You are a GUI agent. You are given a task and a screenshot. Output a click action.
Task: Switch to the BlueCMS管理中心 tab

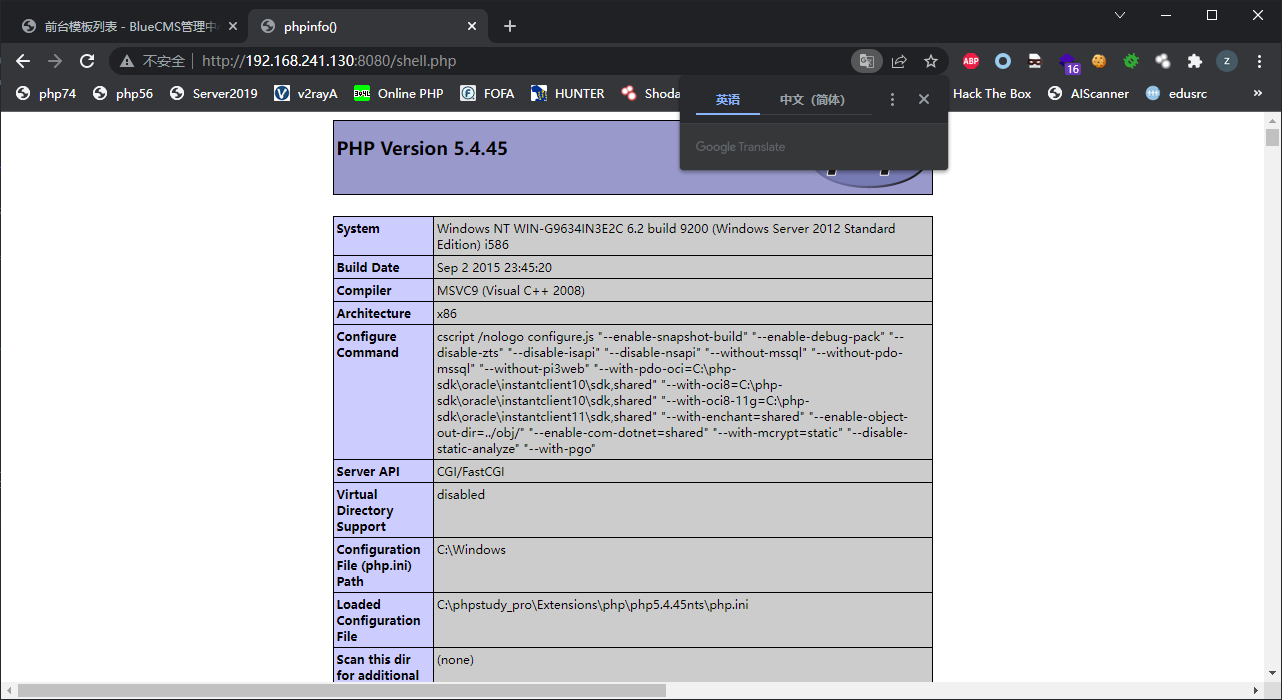(x=130, y=27)
